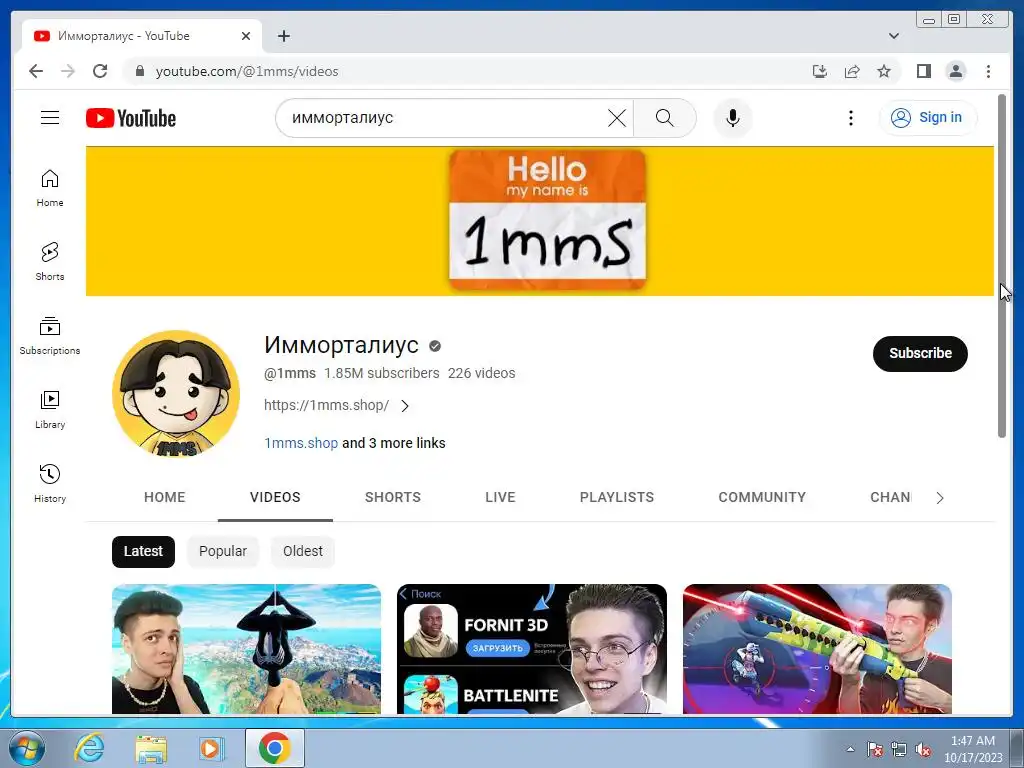Click the 1mms channel banner
The width and height of the screenshot is (1024, 768).
tap(539, 221)
